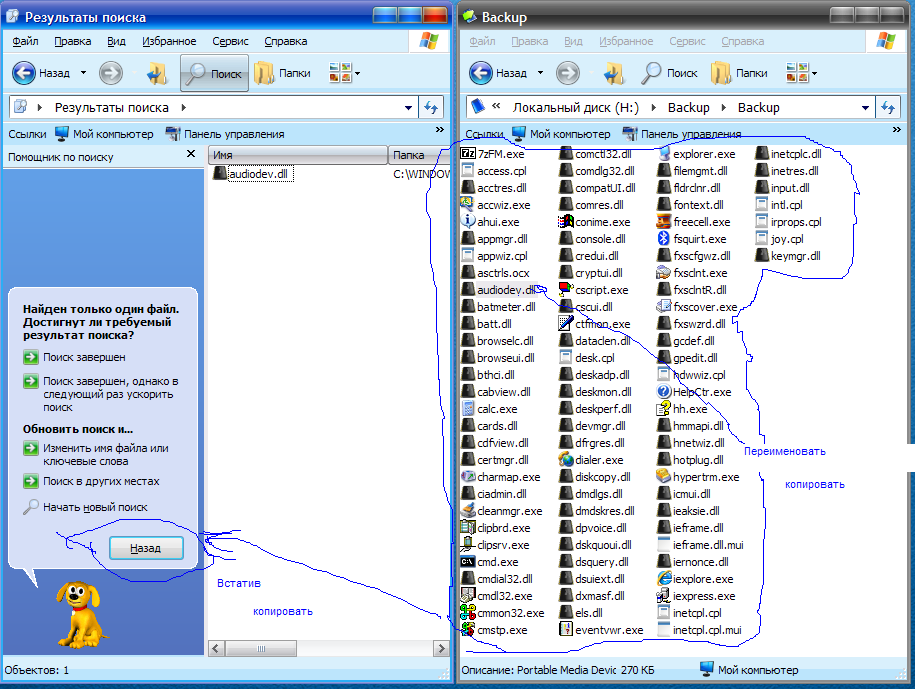This screenshot has width=915, height=689.
Task: Select fsquirt.exe Bluetooth icon
Action: pos(663,238)
